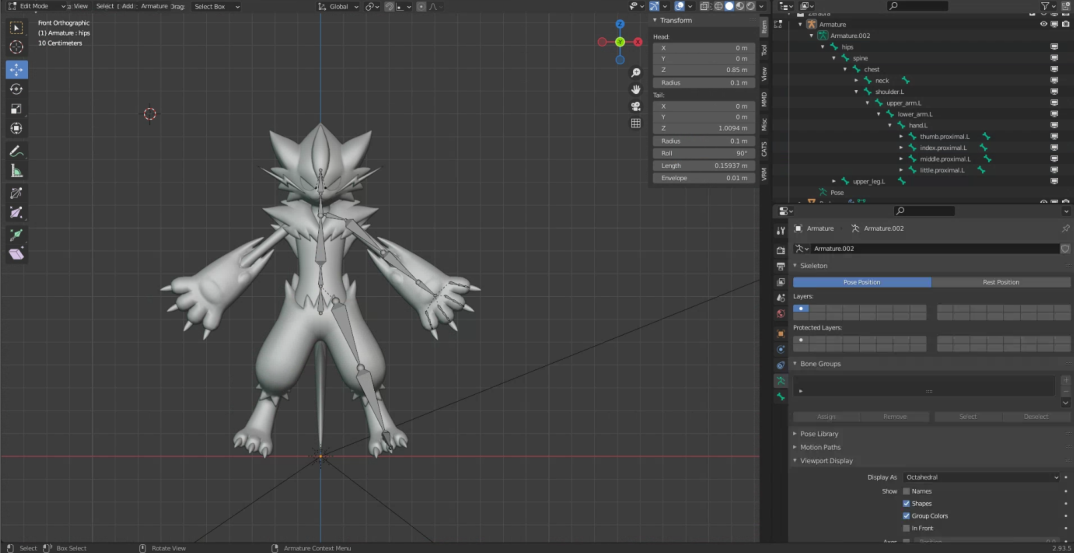Open Global transform orientation dropdown
This screenshot has height=553, width=1074.
(339, 6)
